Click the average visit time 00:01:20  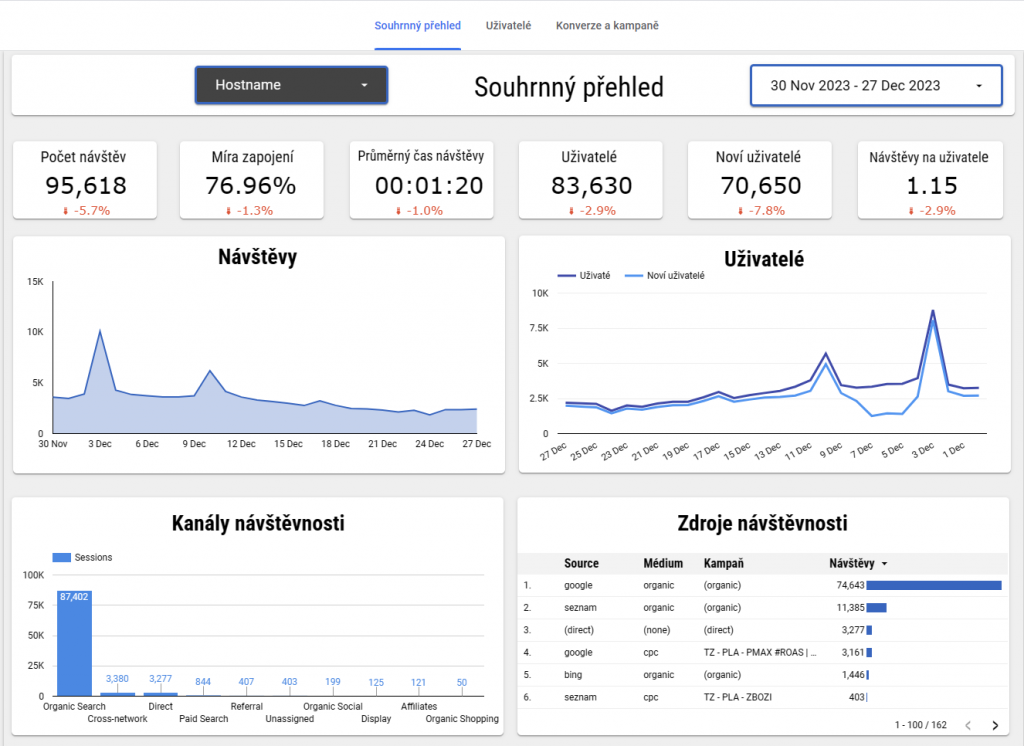tap(429, 186)
